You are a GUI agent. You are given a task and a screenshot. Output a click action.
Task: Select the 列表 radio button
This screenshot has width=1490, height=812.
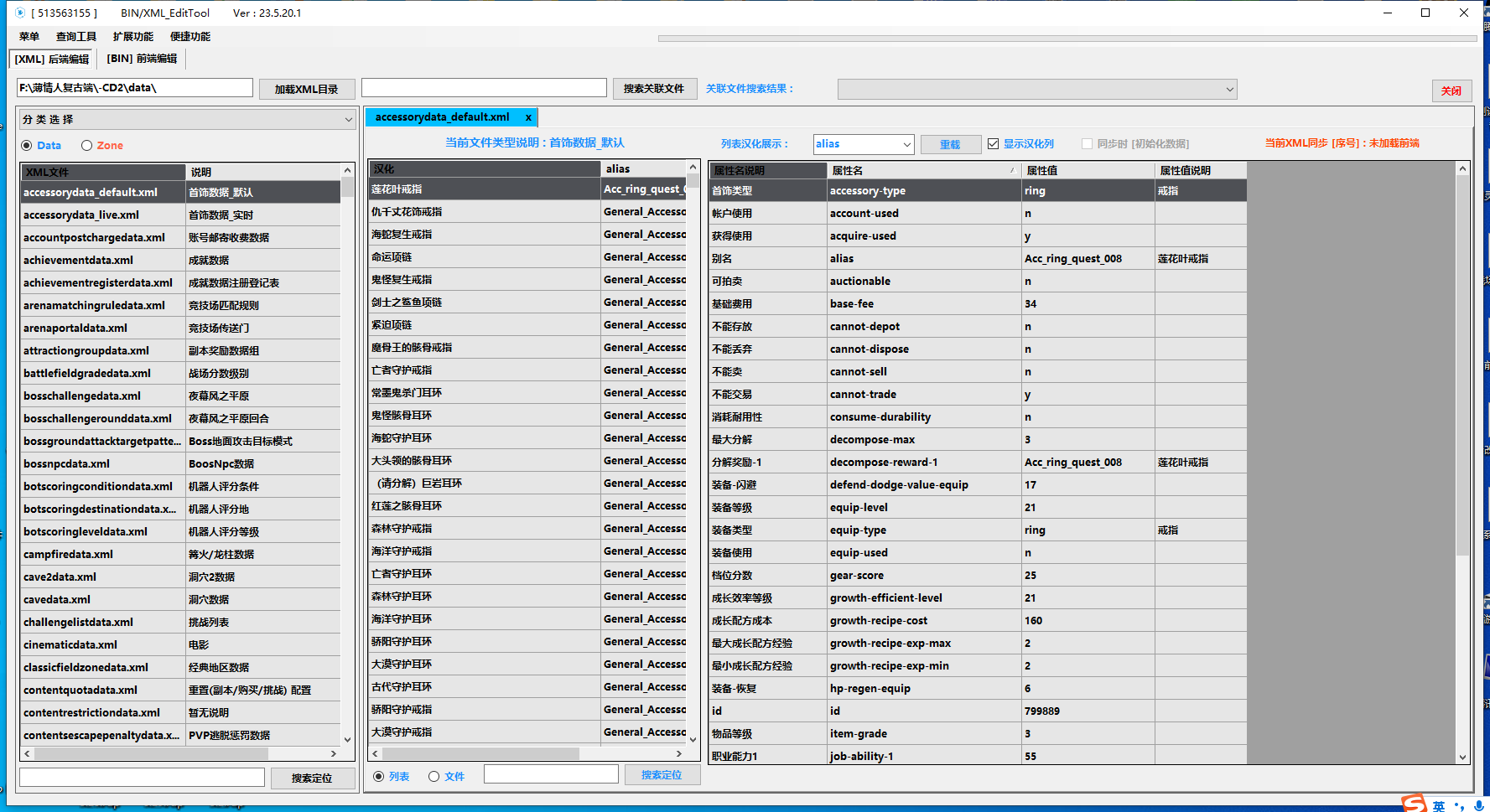point(379,777)
